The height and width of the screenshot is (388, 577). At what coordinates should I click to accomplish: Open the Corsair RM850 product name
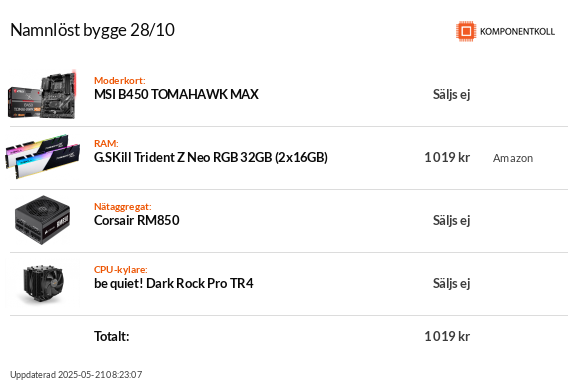click(x=137, y=220)
